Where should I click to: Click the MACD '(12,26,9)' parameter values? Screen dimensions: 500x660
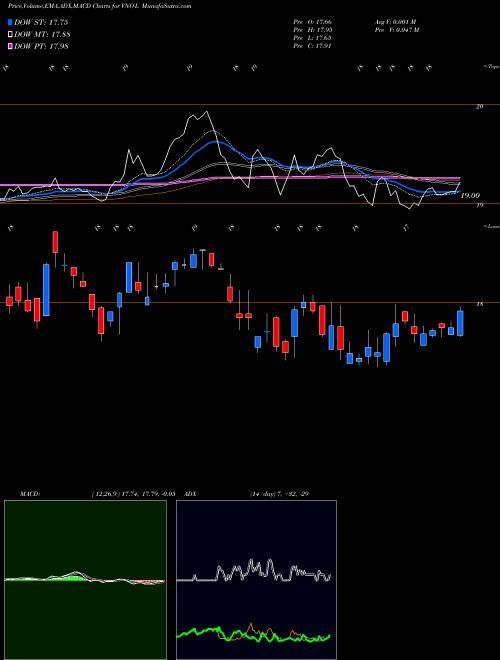[x=133, y=494]
